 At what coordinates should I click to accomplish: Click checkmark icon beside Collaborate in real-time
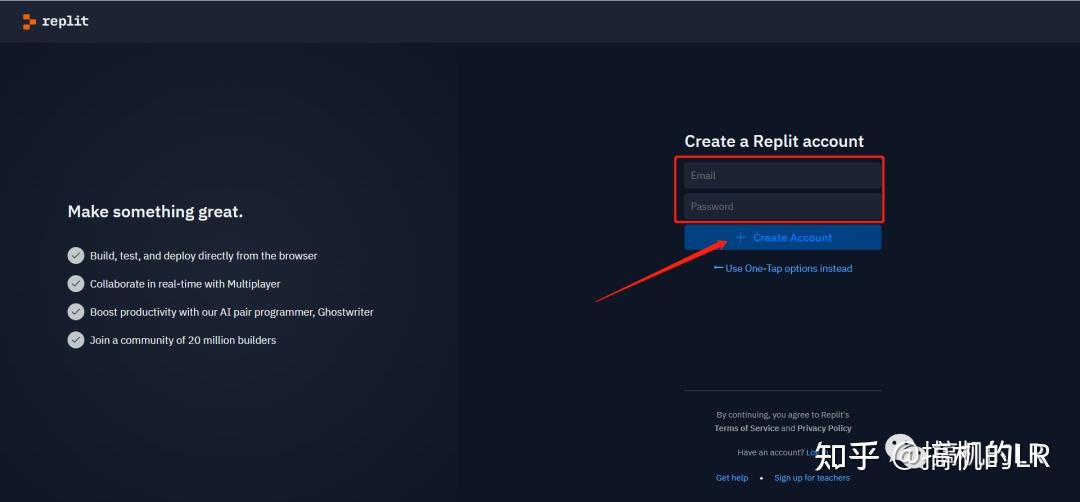pyautogui.click(x=76, y=284)
